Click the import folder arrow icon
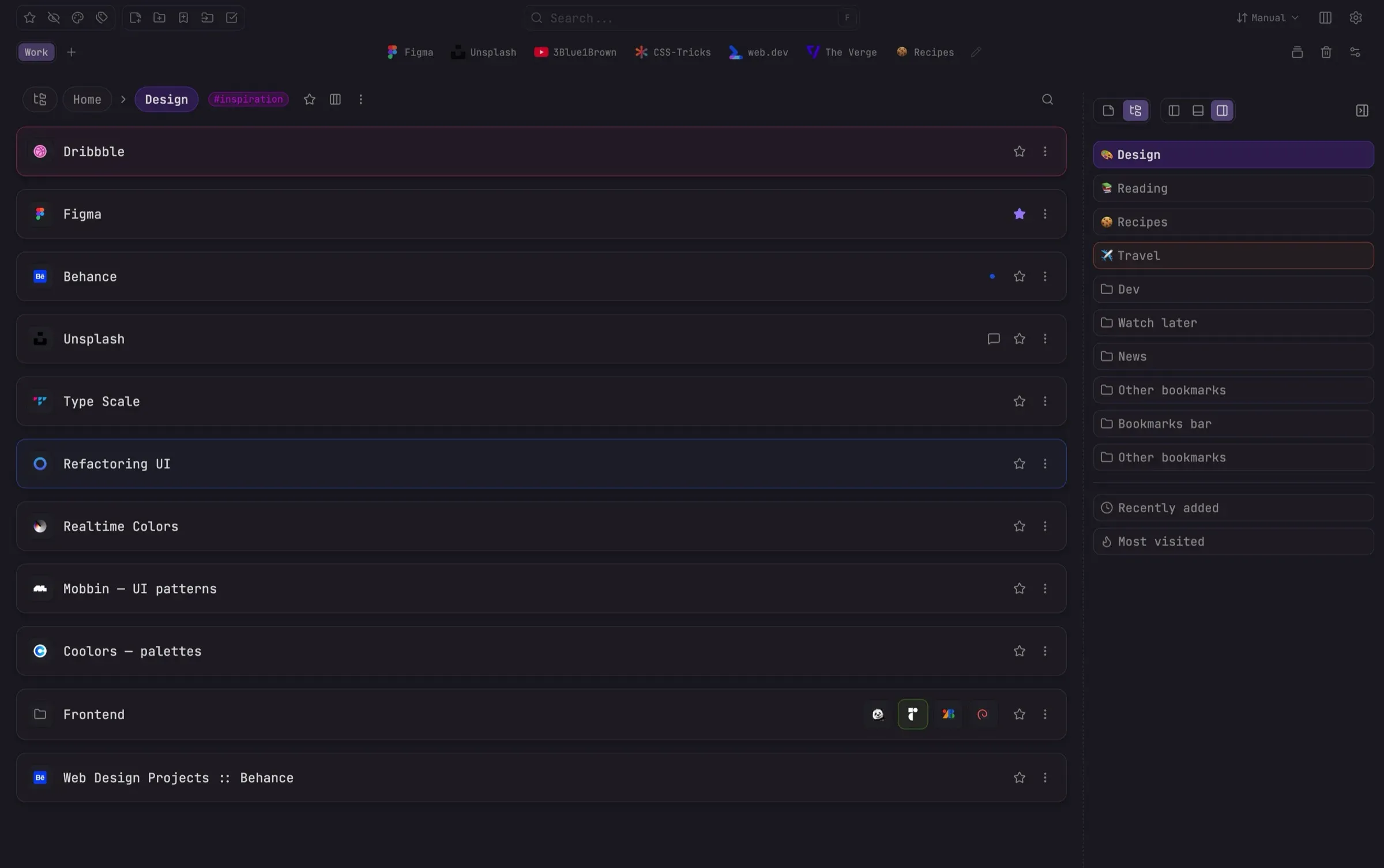 click(x=208, y=18)
